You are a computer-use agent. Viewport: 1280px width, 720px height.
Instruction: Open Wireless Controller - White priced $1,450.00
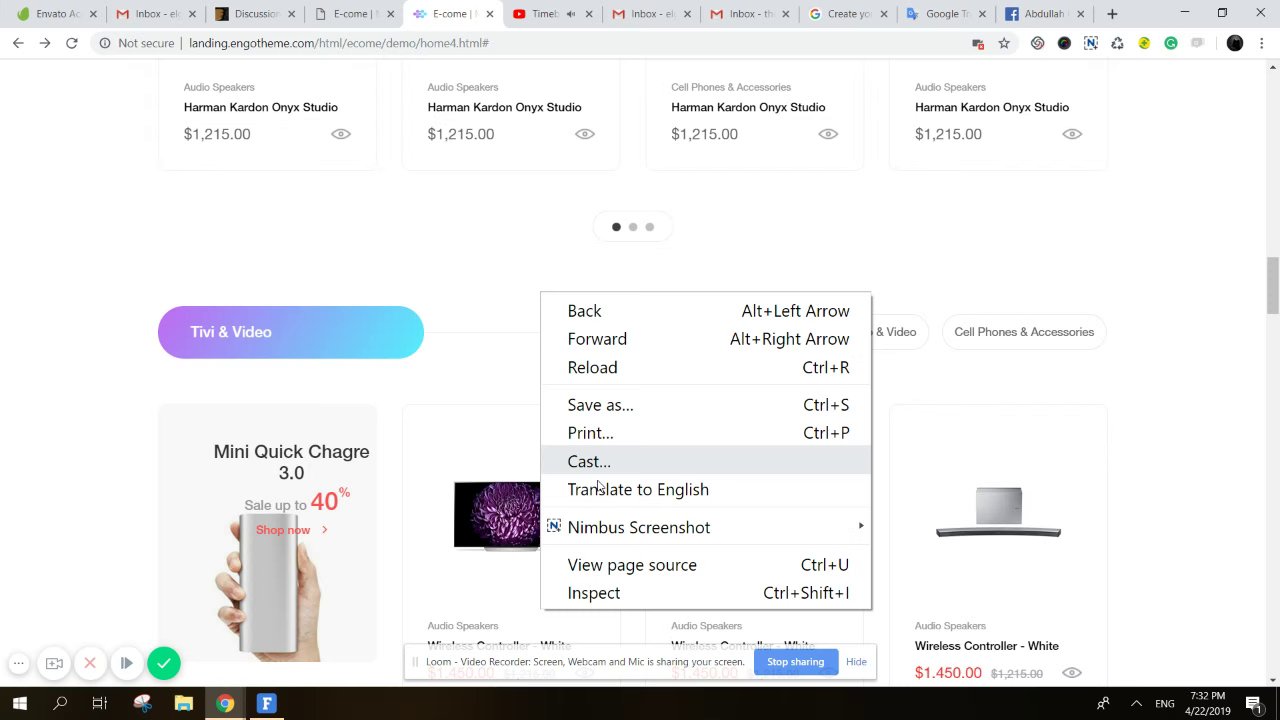987,646
